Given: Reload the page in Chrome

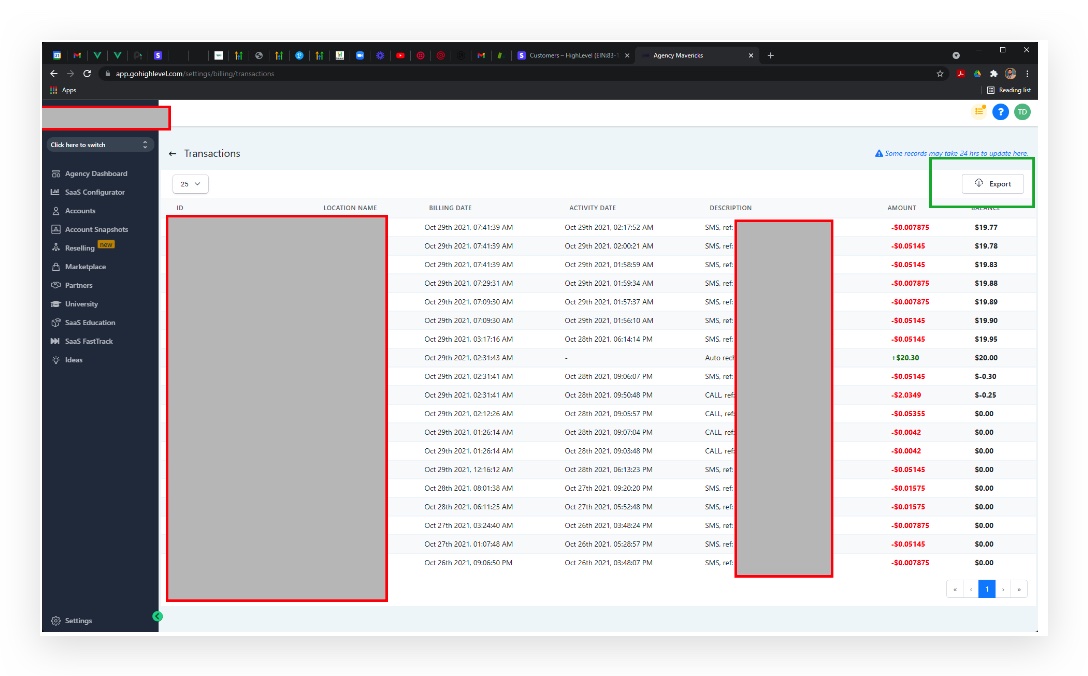Looking at the screenshot, I should [87, 74].
